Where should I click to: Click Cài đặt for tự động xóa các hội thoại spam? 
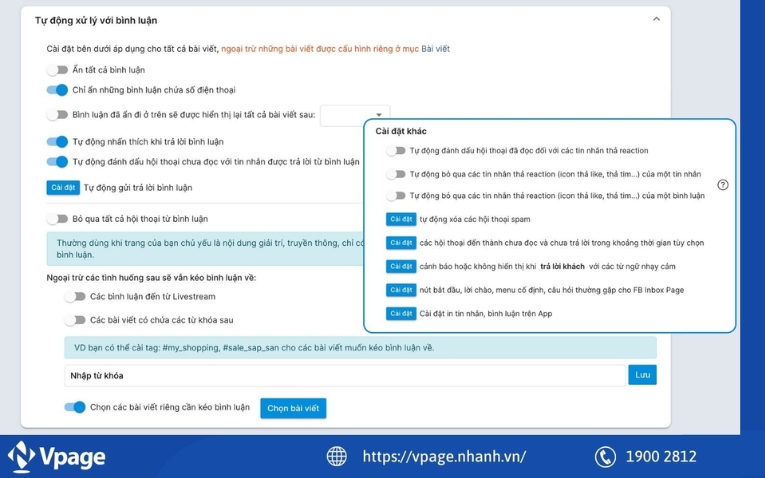(x=401, y=219)
